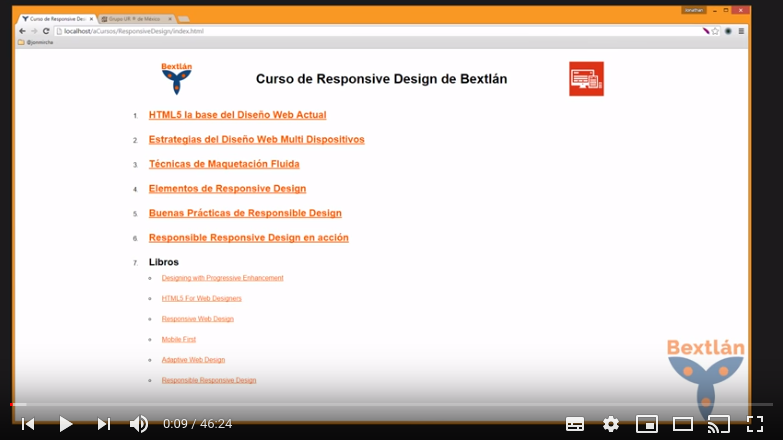Switch to theater mode
The height and width of the screenshot is (440, 783).
(x=683, y=424)
